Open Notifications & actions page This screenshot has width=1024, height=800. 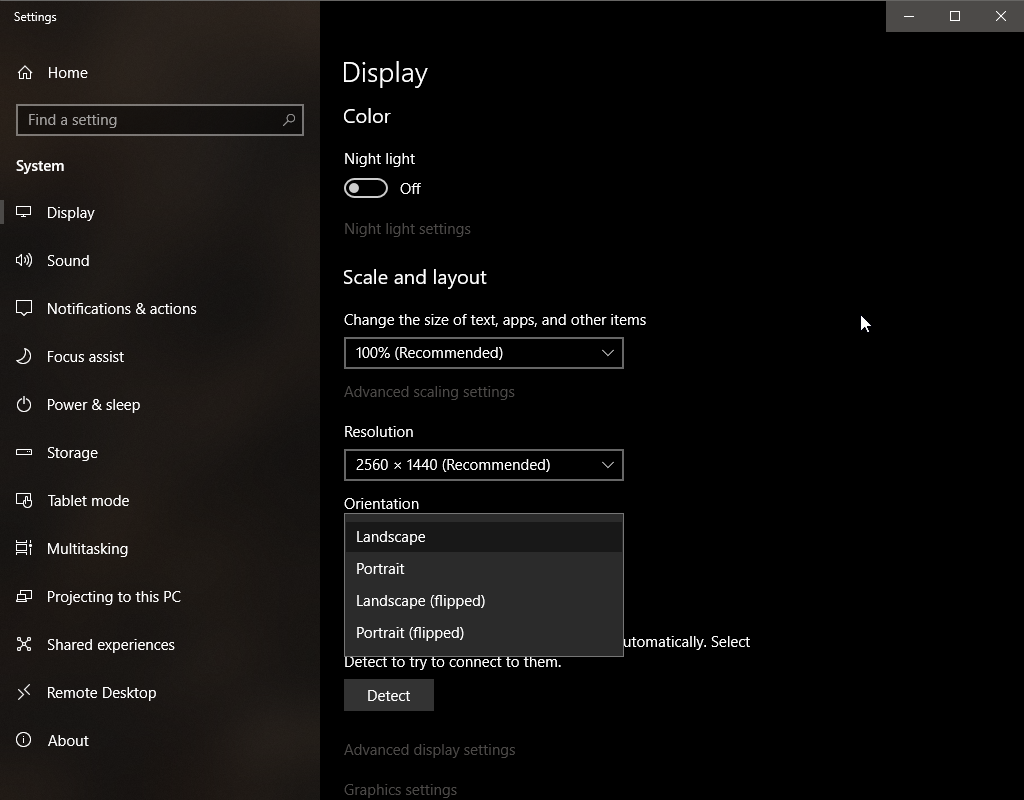tap(160, 308)
